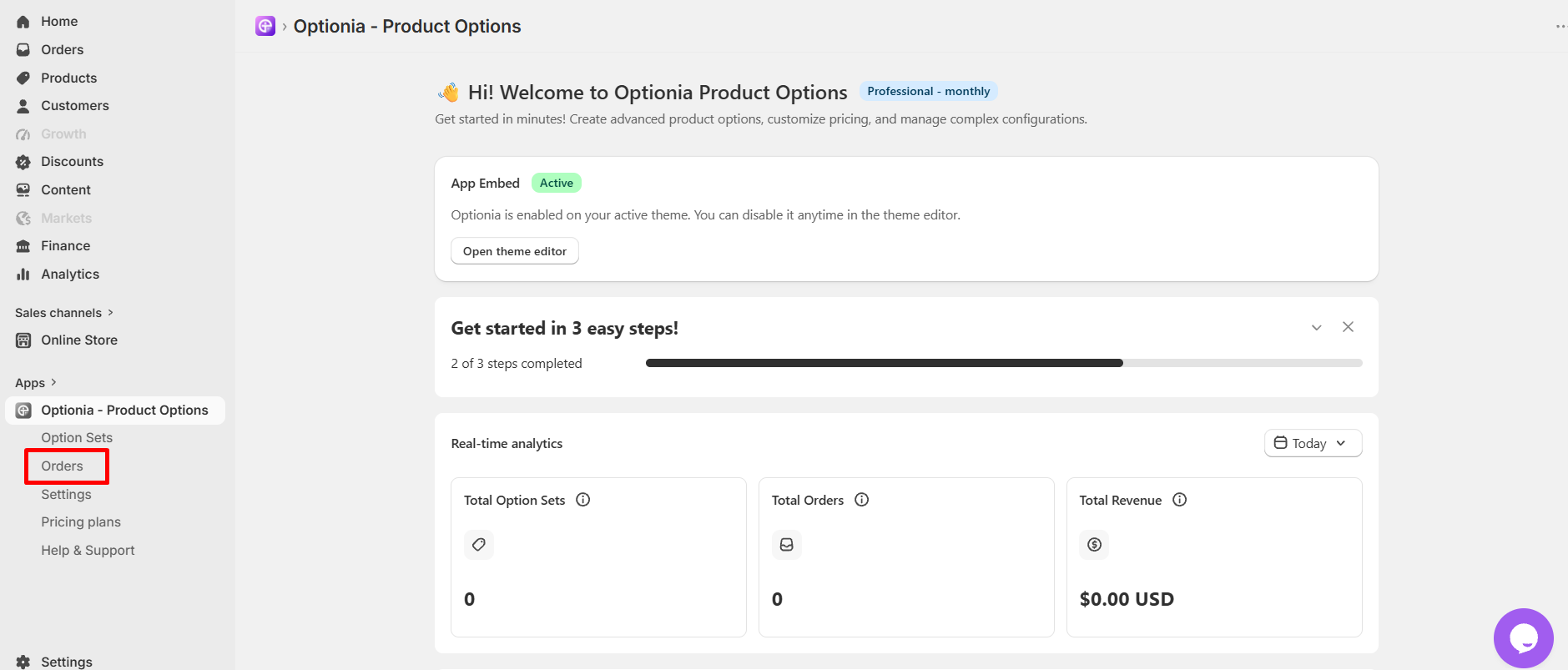Screen dimensions: 1568x670
Task: Open the purple chat support bubble
Action: coord(1523,638)
